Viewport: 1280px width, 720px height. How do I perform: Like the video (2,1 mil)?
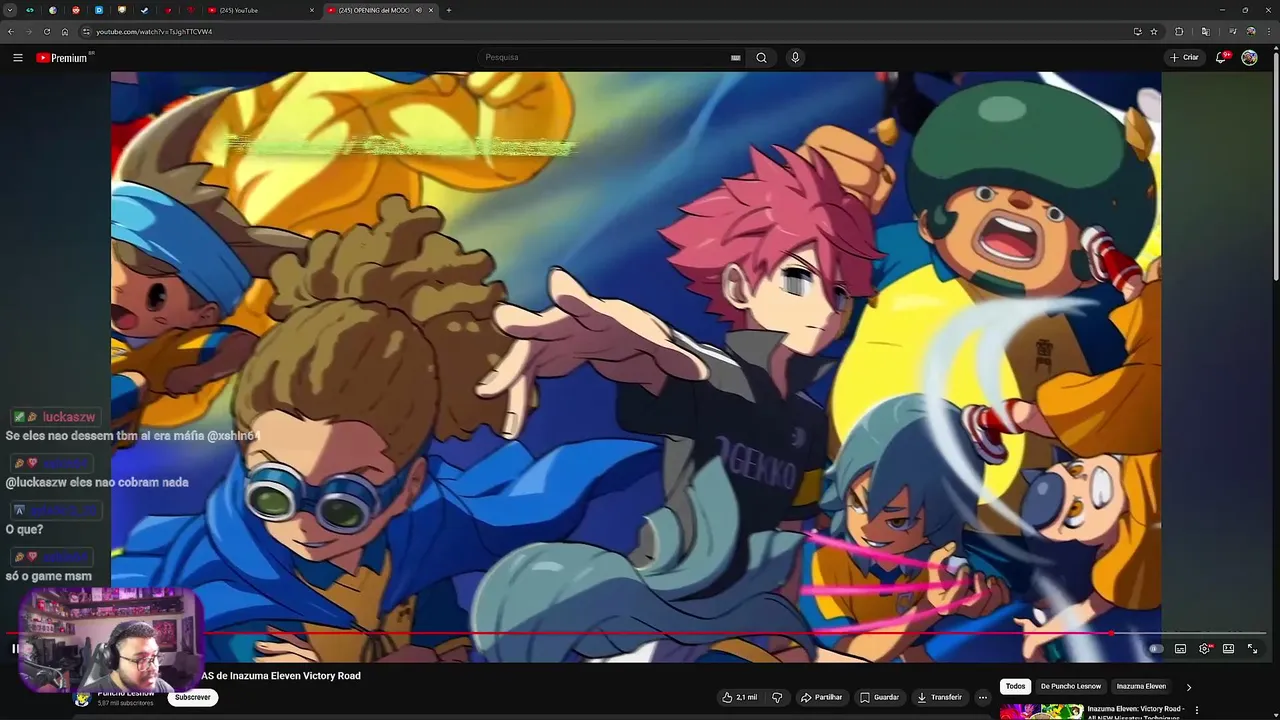739,697
